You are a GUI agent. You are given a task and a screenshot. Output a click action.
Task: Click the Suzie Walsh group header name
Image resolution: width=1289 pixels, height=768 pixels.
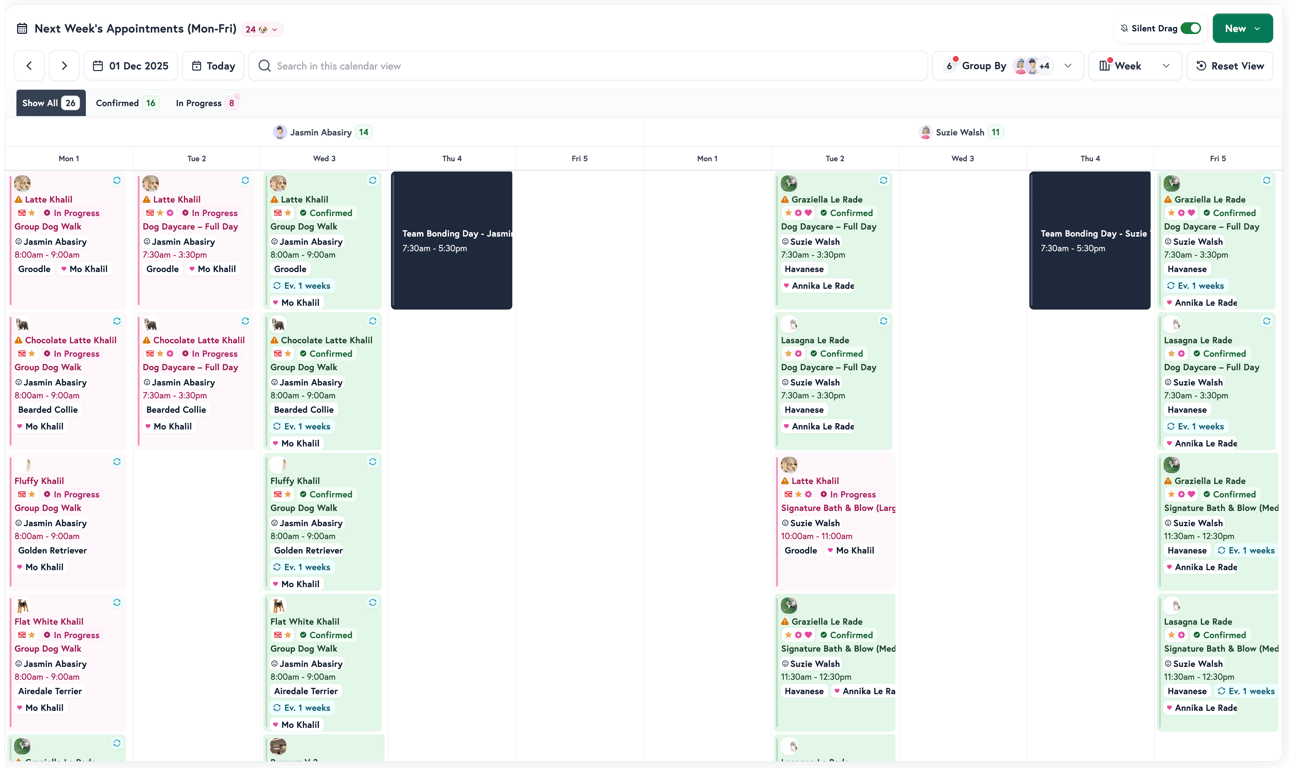click(x=960, y=132)
